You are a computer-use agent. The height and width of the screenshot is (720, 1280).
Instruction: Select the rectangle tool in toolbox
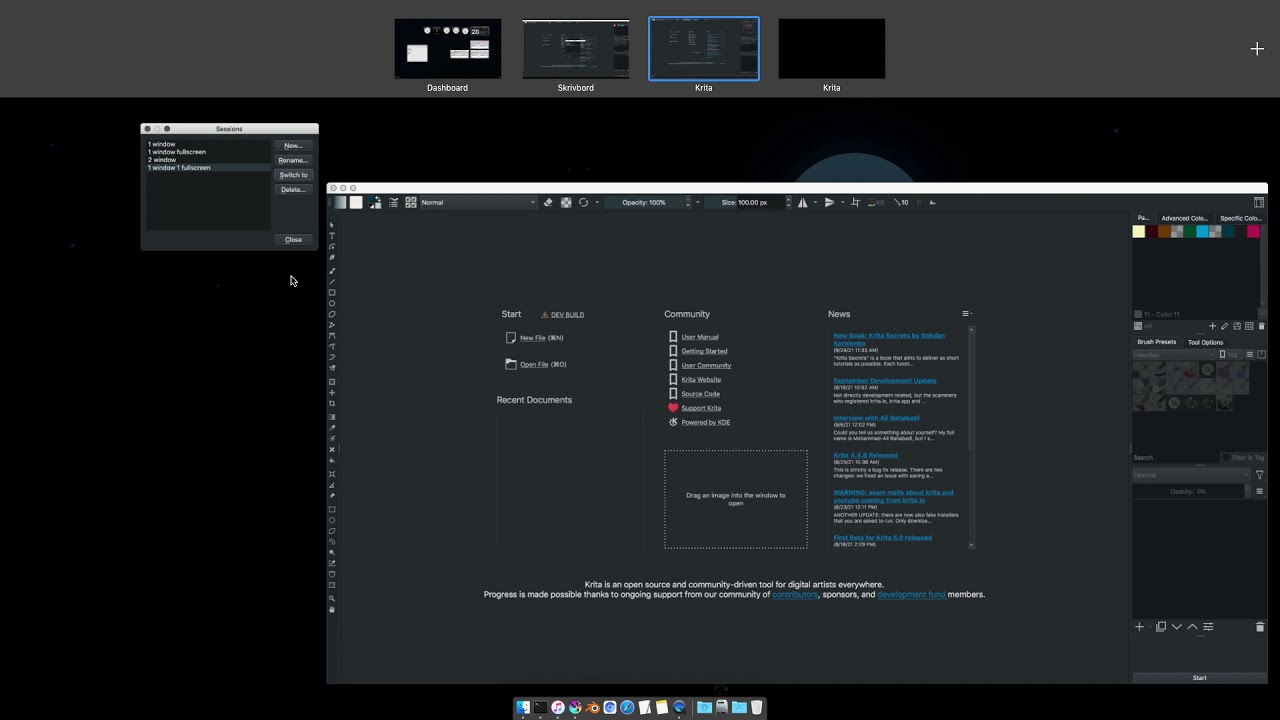[x=332, y=293]
